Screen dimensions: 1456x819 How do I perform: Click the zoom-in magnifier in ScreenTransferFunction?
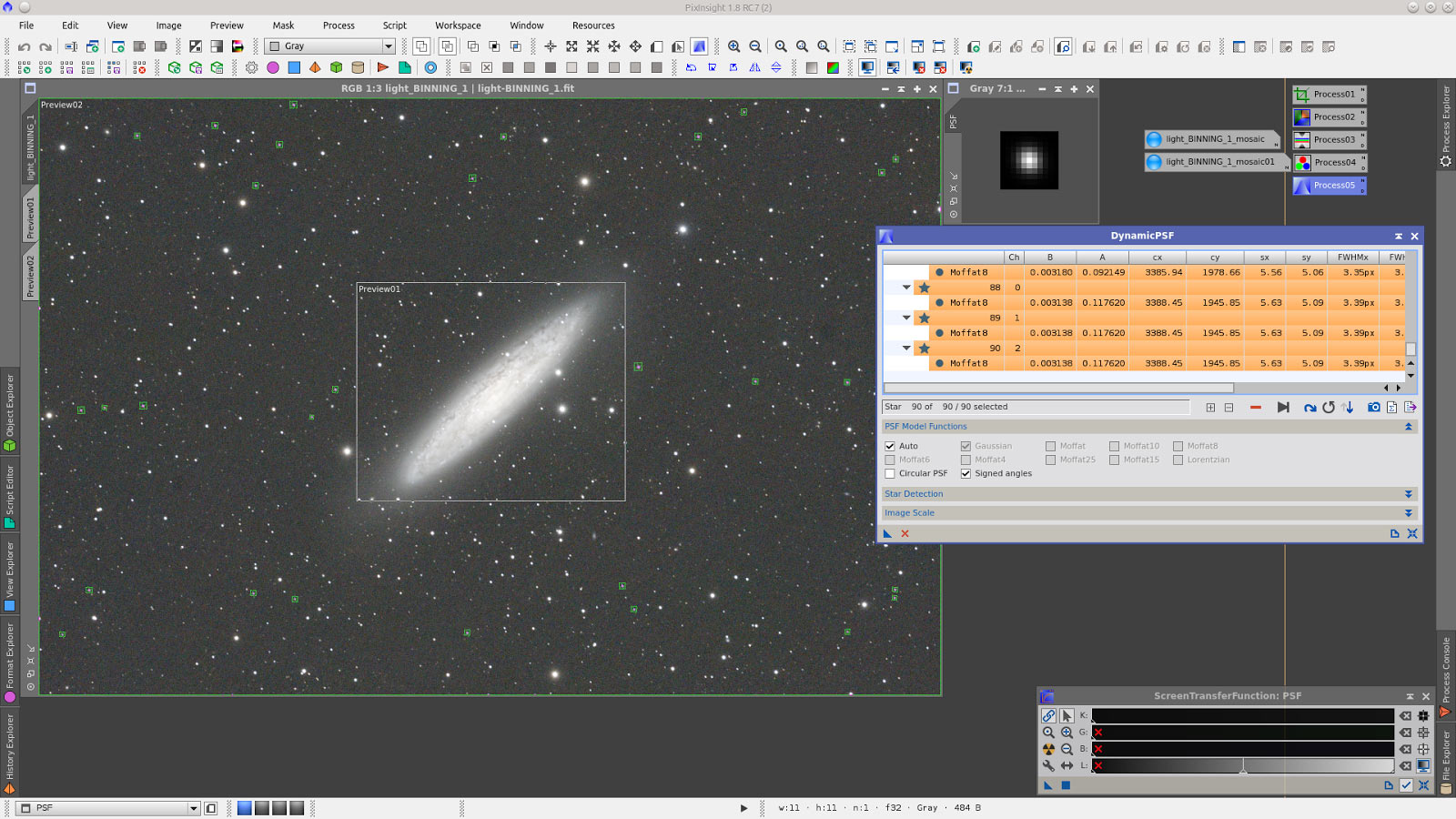tap(1066, 733)
